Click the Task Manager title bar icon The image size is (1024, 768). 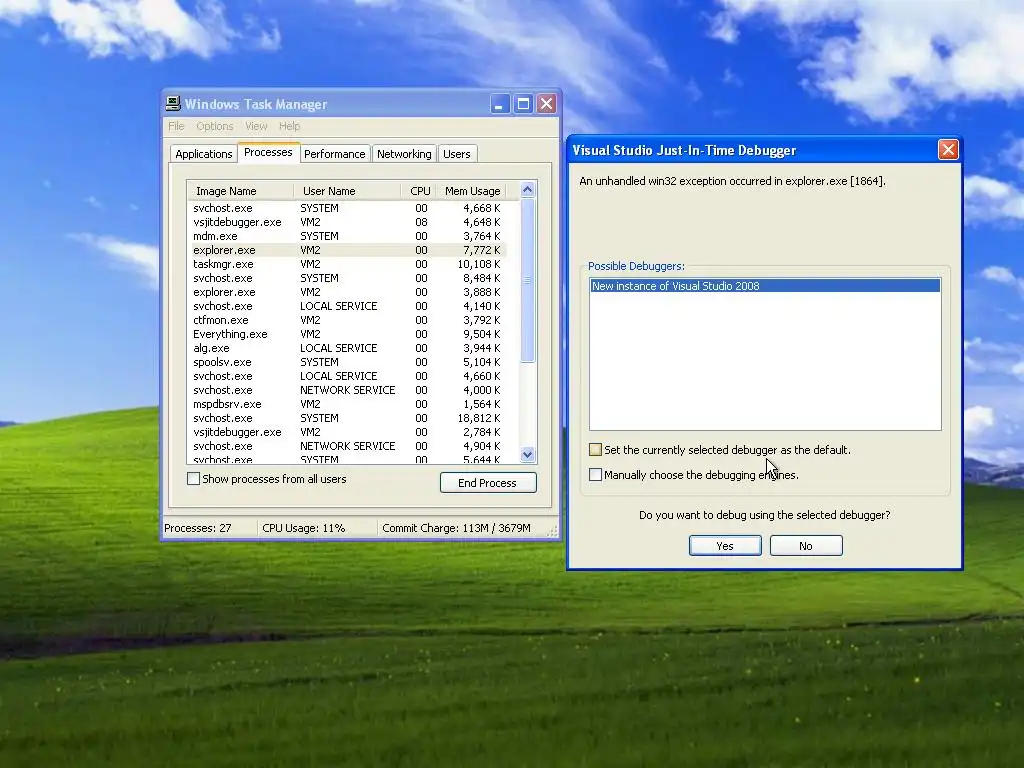point(173,103)
